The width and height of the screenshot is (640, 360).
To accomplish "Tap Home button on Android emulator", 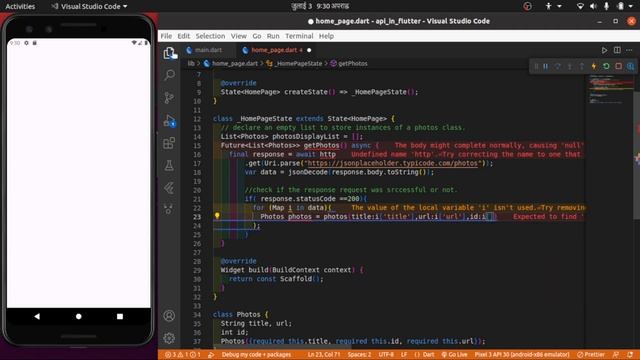I will click(78, 316).
